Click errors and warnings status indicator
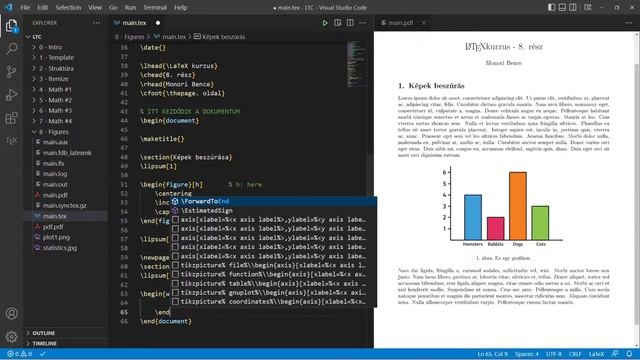Image resolution: width=640 pixels, height=360 pixels. (20, 354)
